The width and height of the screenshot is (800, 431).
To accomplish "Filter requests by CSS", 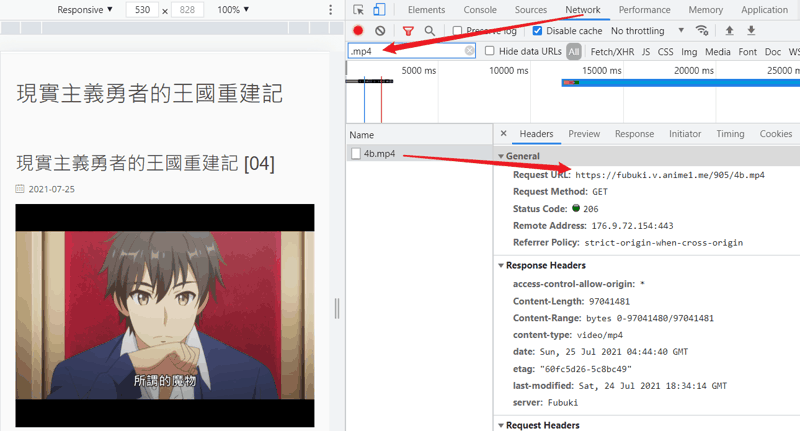I will (x=665, y=52).
